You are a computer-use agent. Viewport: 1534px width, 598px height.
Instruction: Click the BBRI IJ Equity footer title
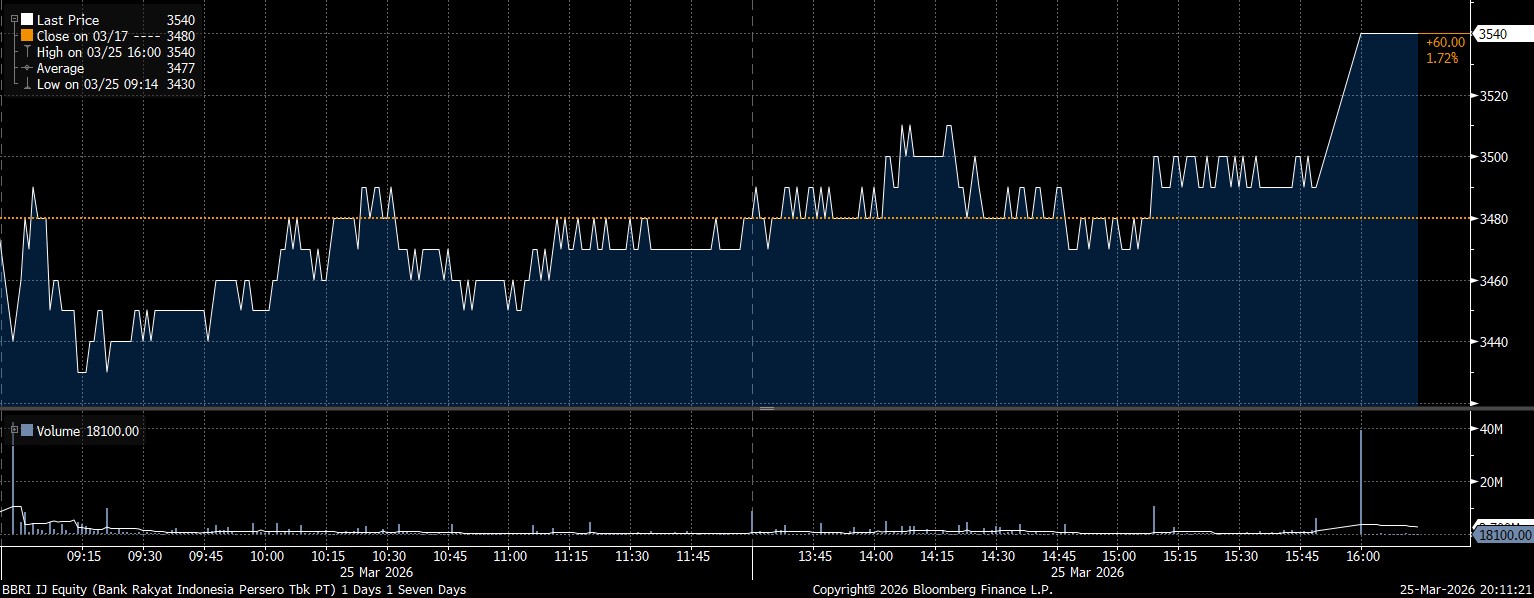pos(234,590)
